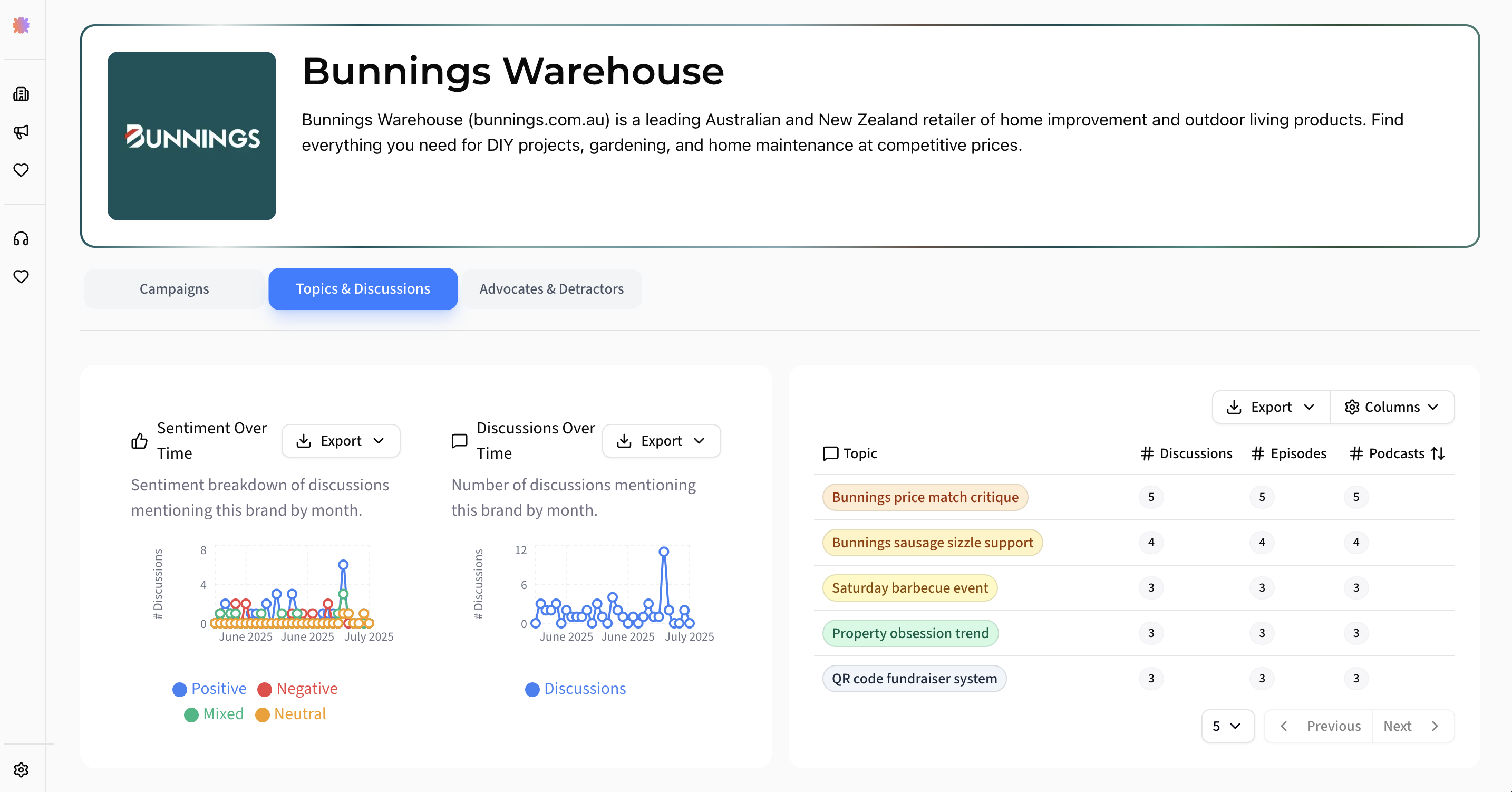Open settings gear in sidebar
The image size is (1512, 792).
(x=21, y=770)
